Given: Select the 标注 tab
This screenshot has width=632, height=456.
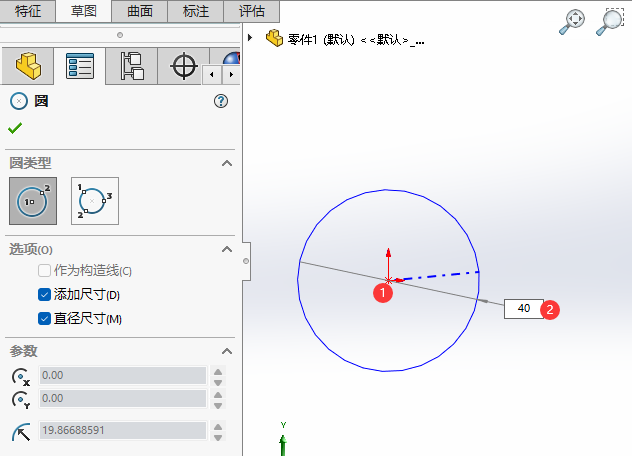Looking at the screenshot, I should click(195, 11).
